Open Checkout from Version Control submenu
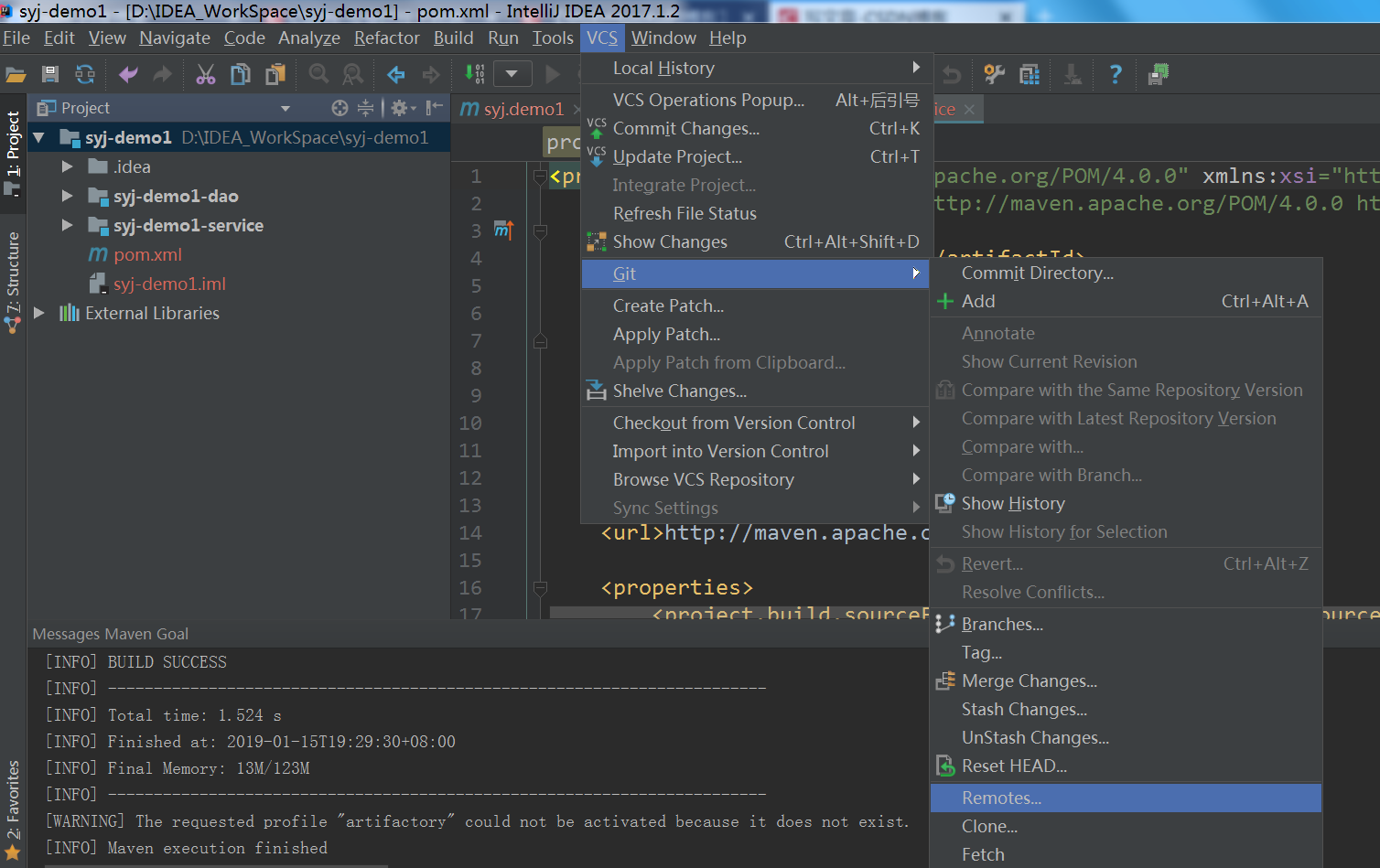 [x=756, y=423]
